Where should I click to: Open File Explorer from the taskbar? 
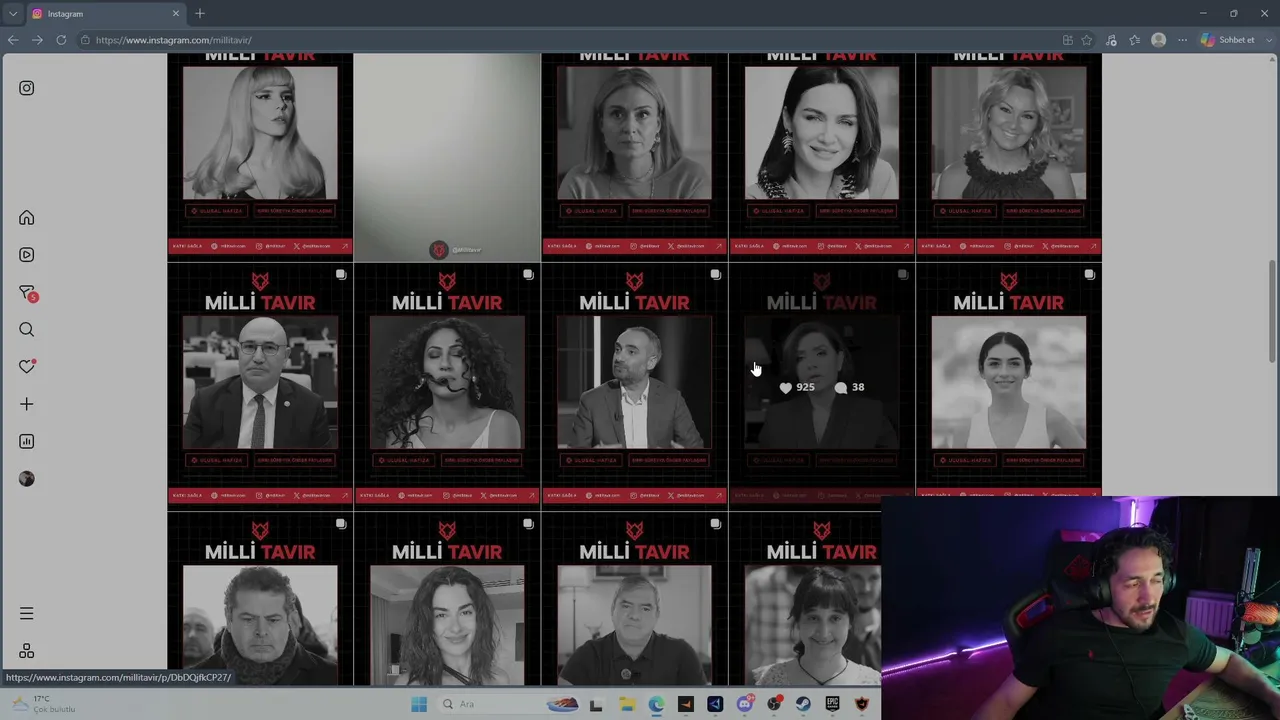pyautogui.click(x=627, y=704)
